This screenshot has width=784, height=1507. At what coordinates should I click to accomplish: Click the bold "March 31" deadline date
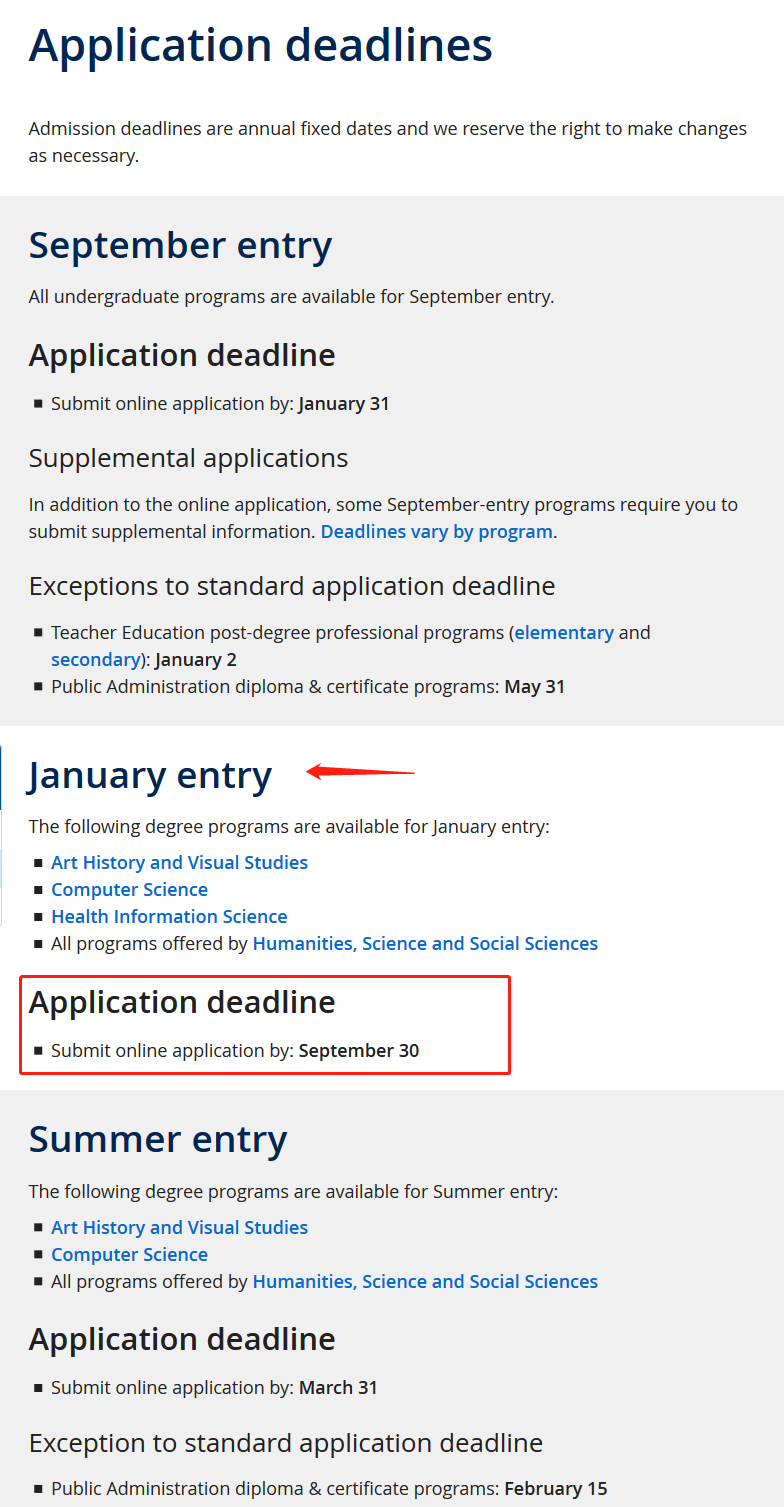click(338, 1388)
